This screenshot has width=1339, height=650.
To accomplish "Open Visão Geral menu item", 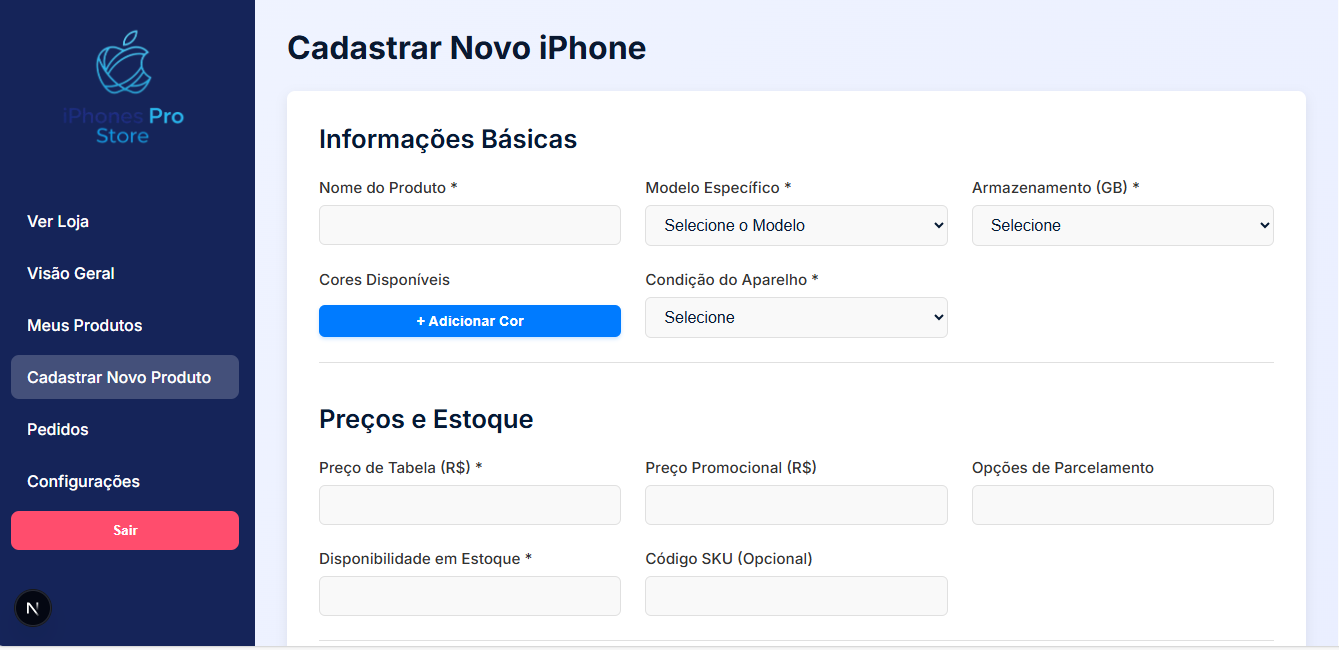I will (x=71, y=273).
